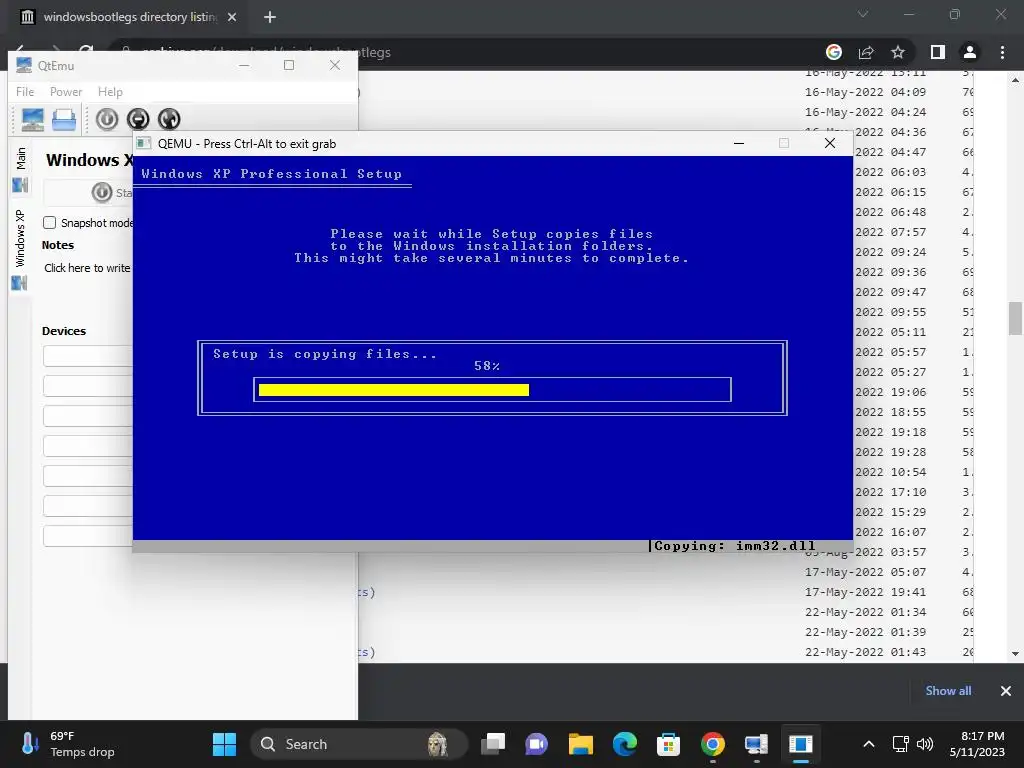
Task: Toggle Chrome side panel icon
Action: (938, 52)
